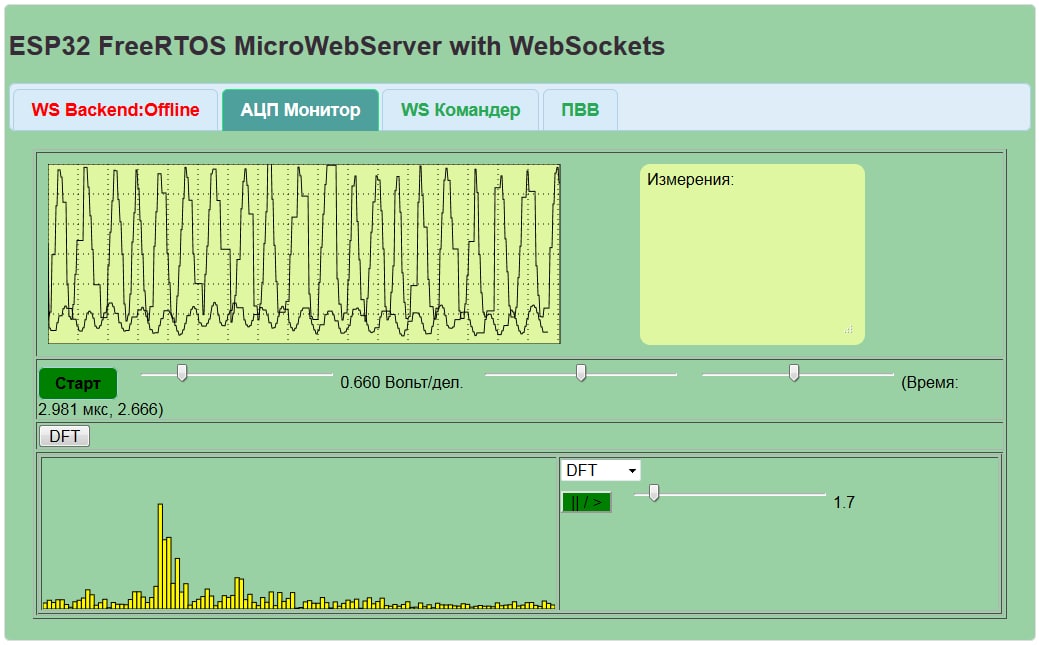Click the oscilloscope waveform canvas
1039x645 pixels.
point(304,254)
